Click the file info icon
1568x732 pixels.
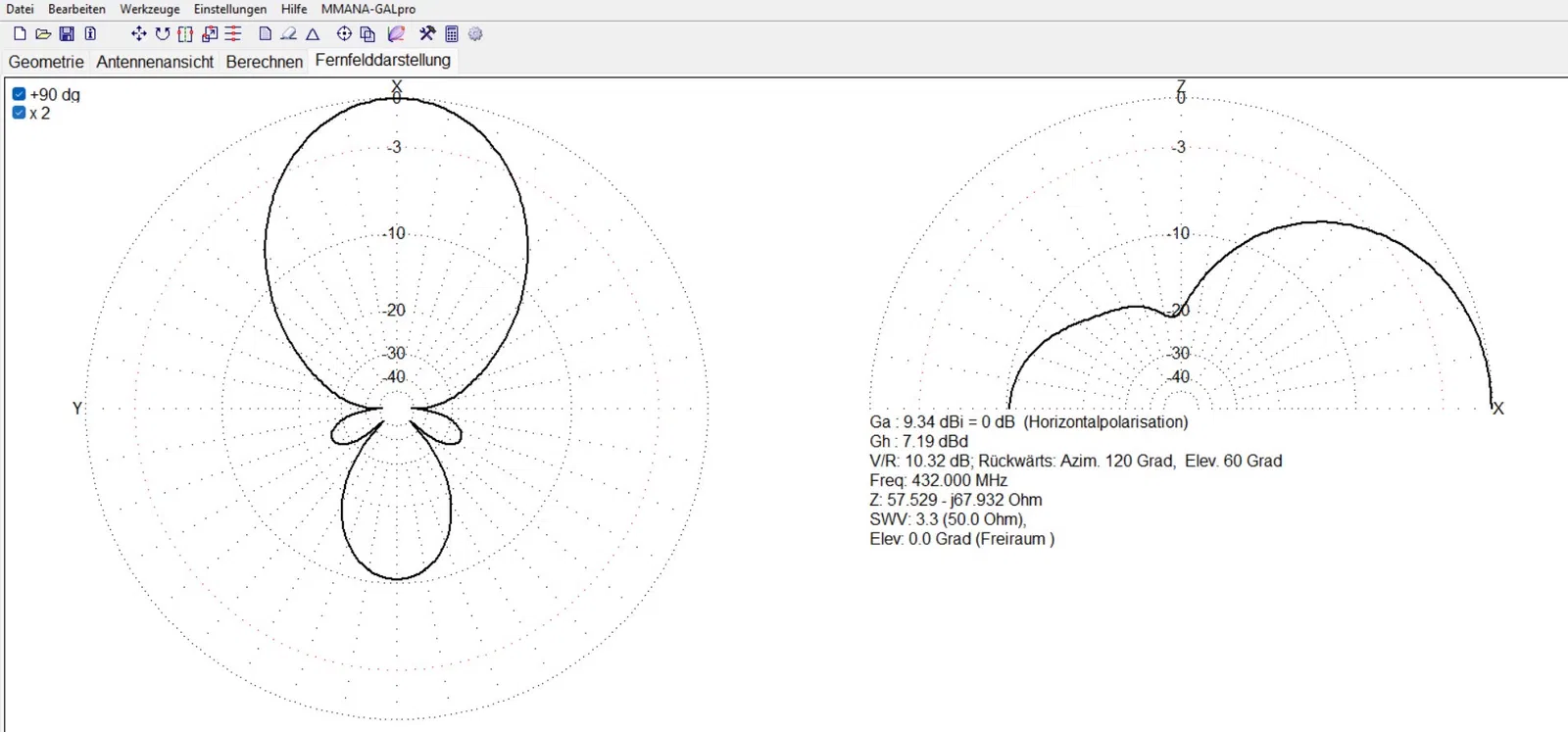[x=90, y=33]
